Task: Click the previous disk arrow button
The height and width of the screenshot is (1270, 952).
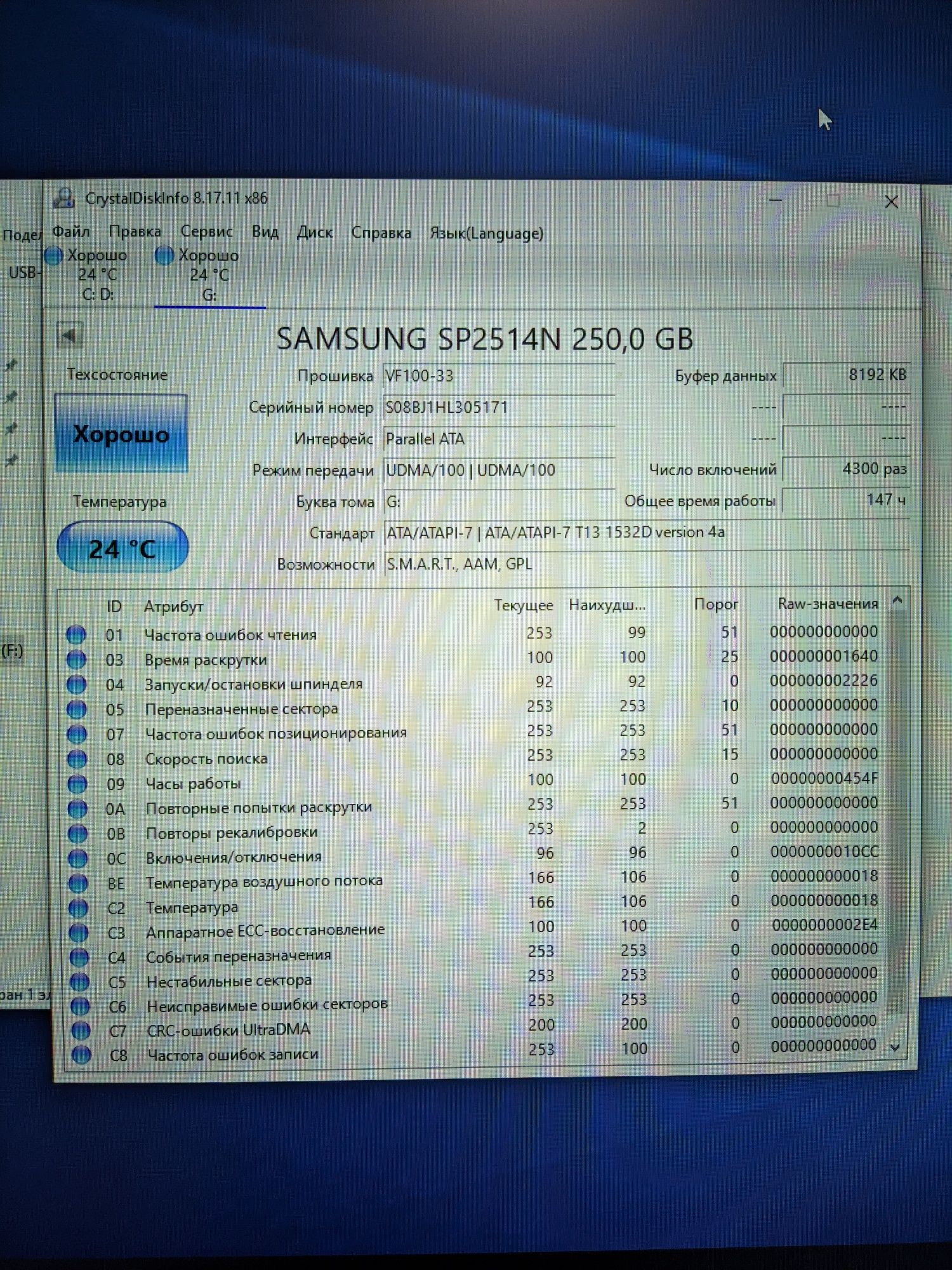Action: click(x=70, y=335)
